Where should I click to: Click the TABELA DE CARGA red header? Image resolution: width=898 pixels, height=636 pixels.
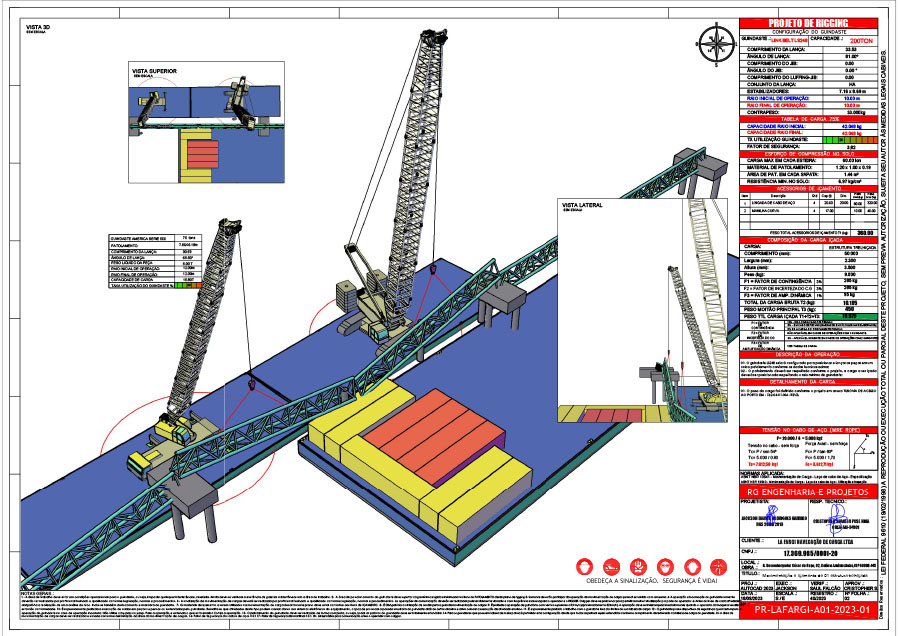(x=808, y=118)
